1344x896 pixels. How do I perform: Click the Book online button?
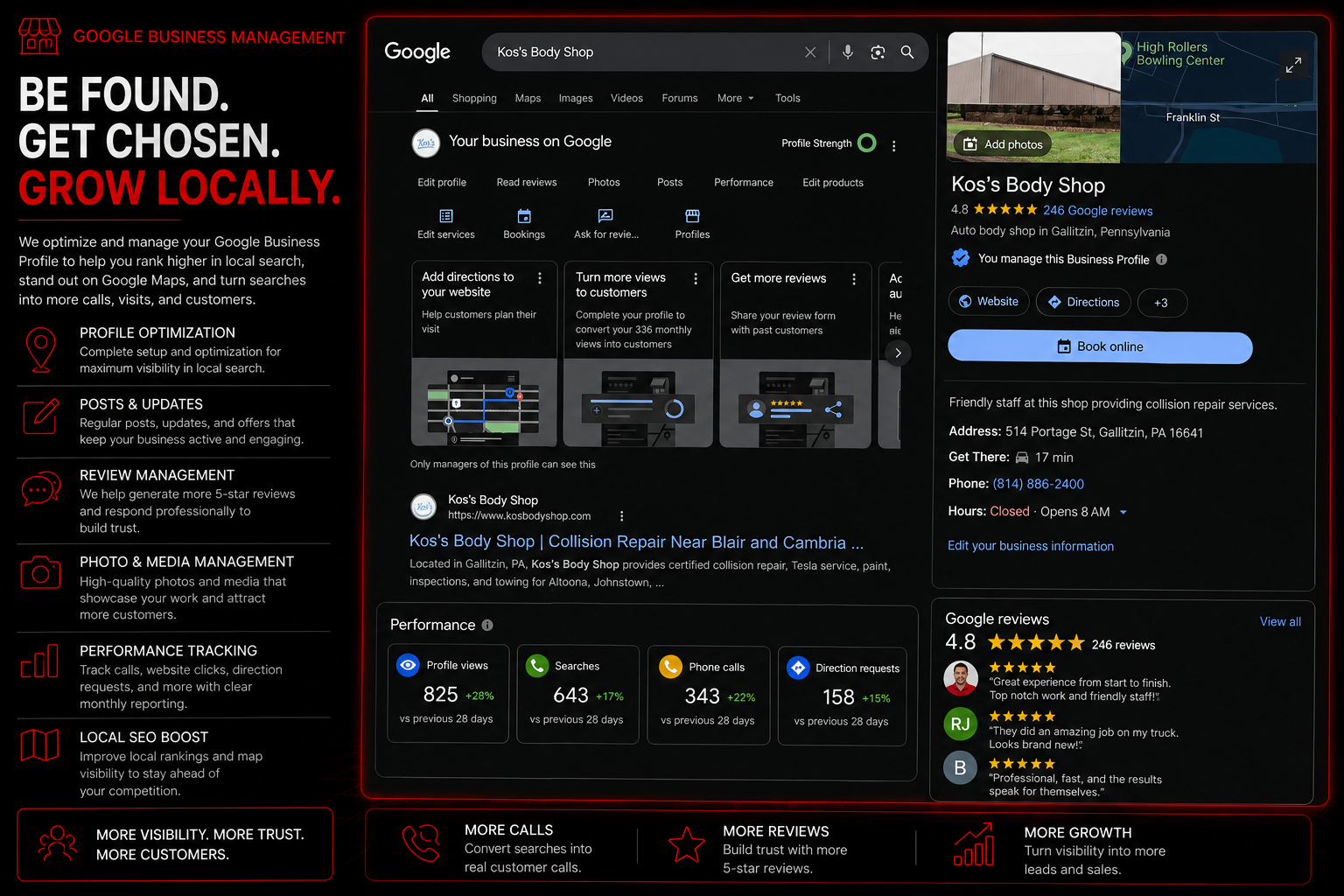[x=1100, y=346]
